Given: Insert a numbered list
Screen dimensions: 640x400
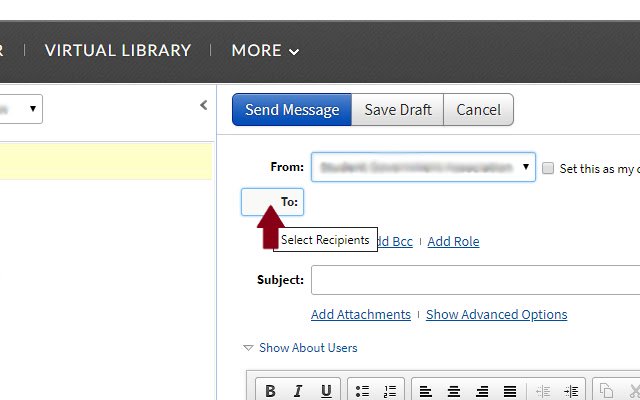Looking at the screenshot, I should pyautogui.click(x=390, y=391).
